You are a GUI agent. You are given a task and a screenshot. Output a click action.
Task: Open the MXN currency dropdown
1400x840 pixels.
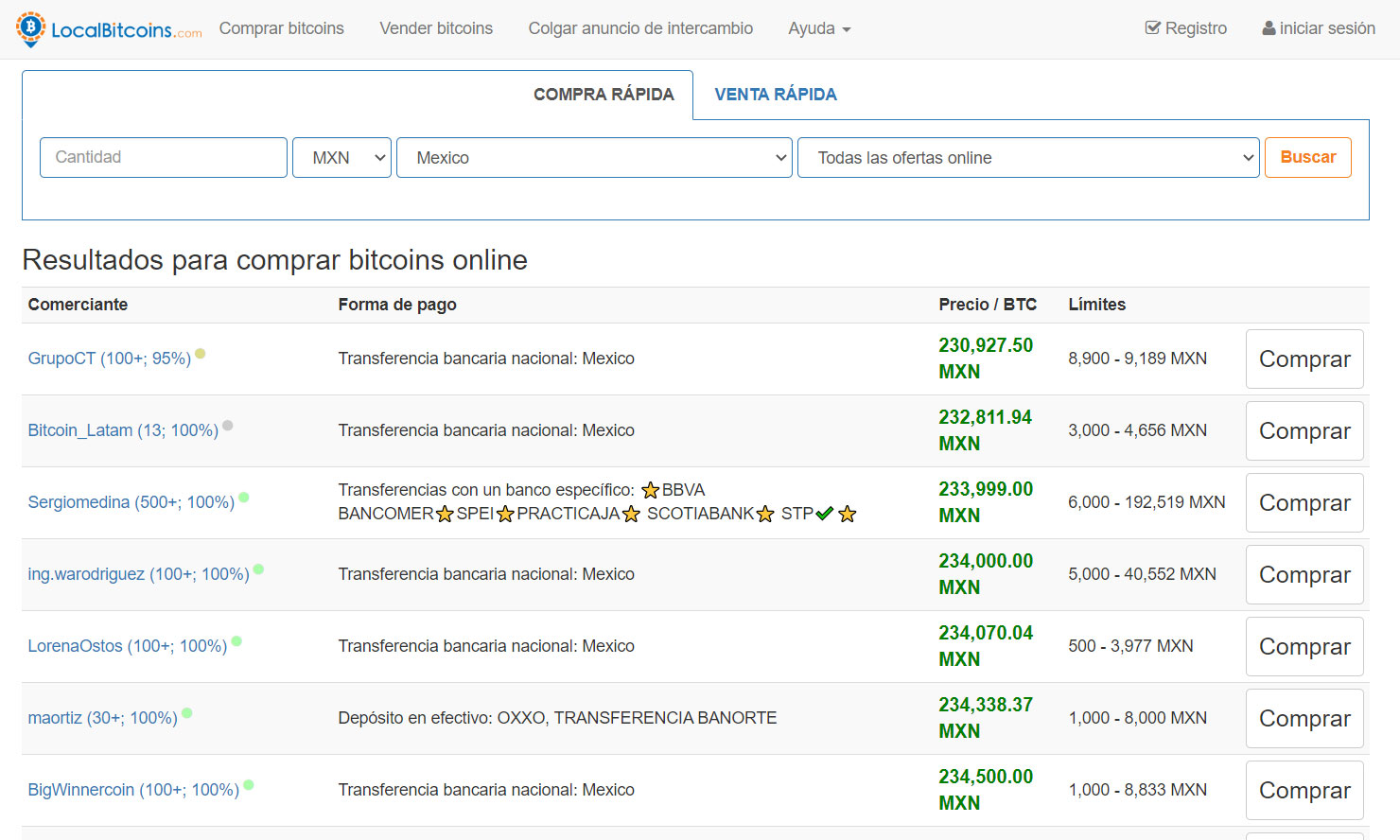(341, 157)
